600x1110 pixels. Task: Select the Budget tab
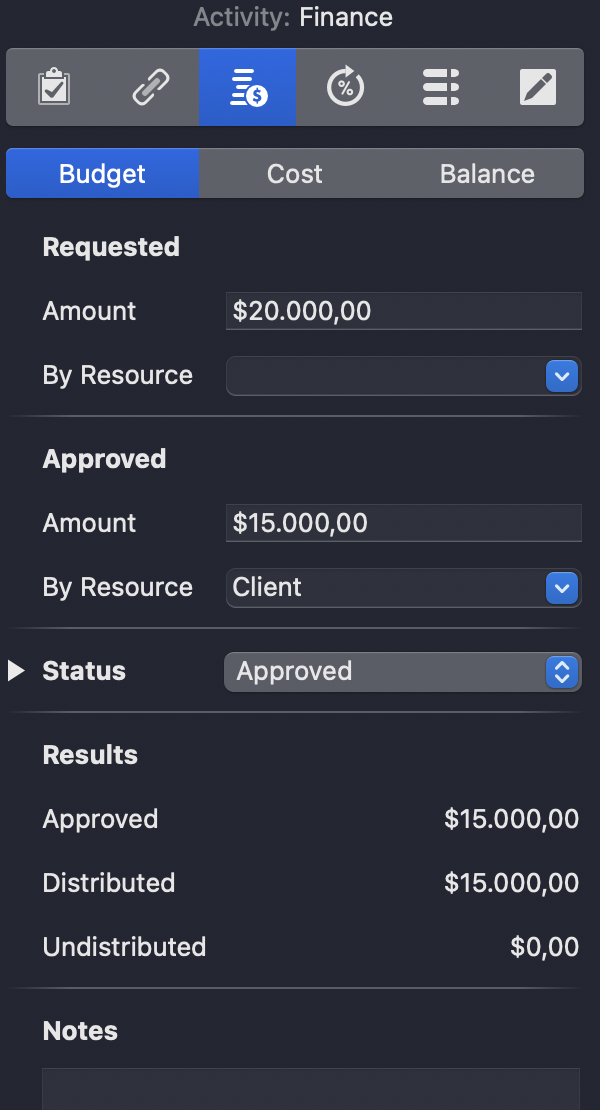pyautogui.click(x=101, y=172)
